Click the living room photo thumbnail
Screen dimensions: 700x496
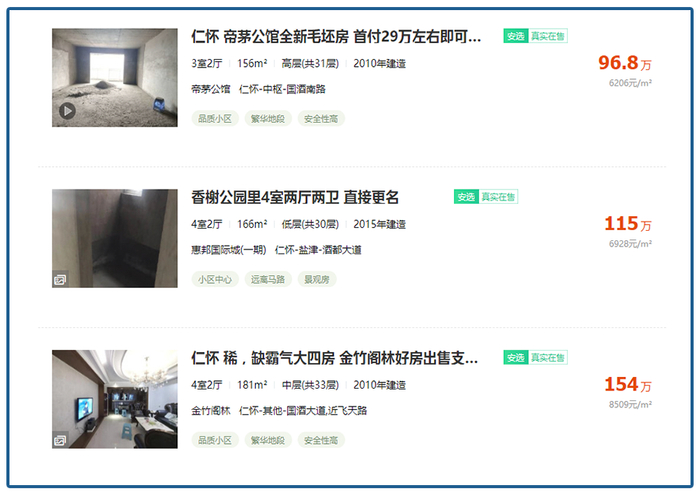[115, 399]
